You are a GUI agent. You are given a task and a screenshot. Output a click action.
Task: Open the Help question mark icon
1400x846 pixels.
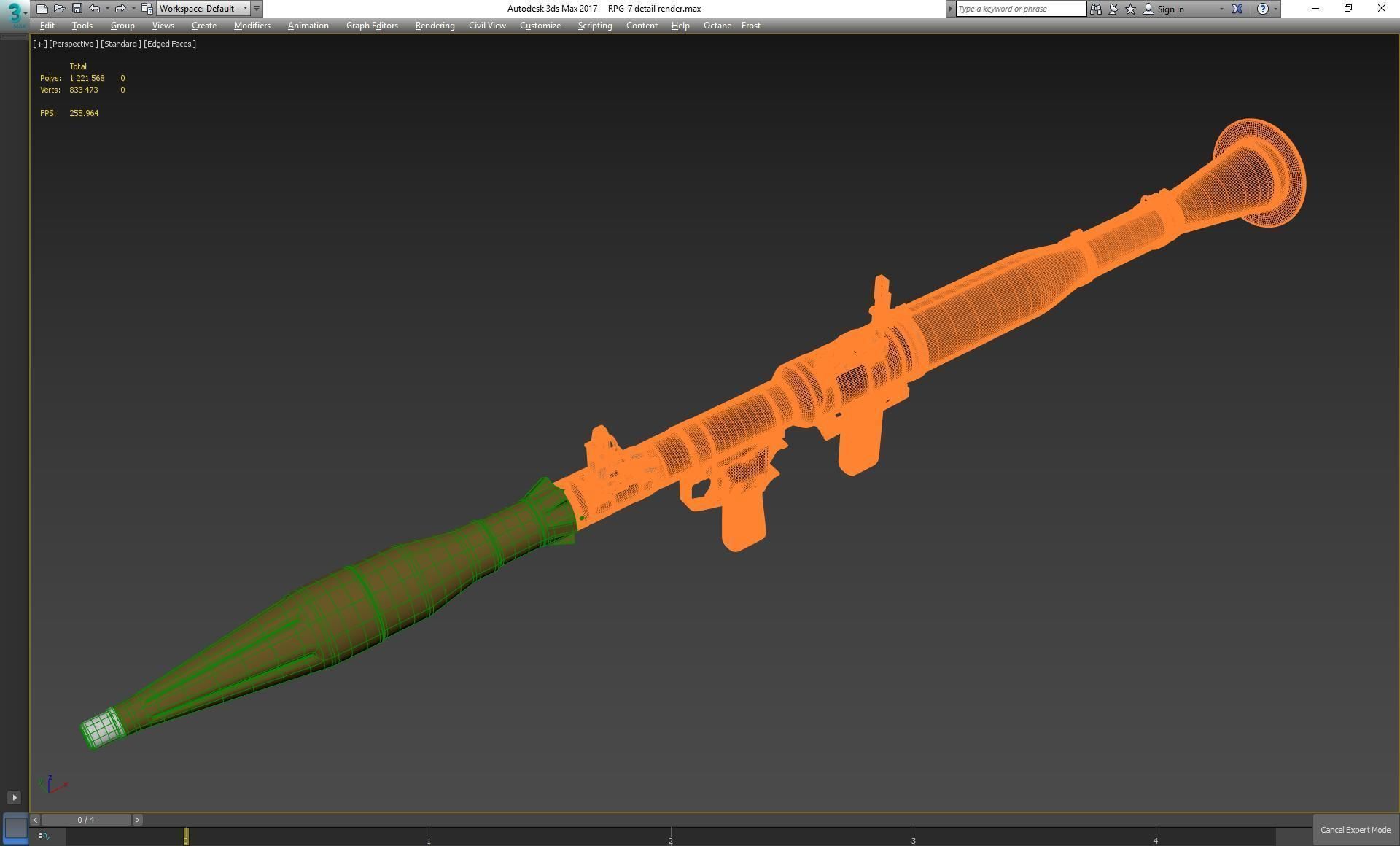coord(1263,9)
